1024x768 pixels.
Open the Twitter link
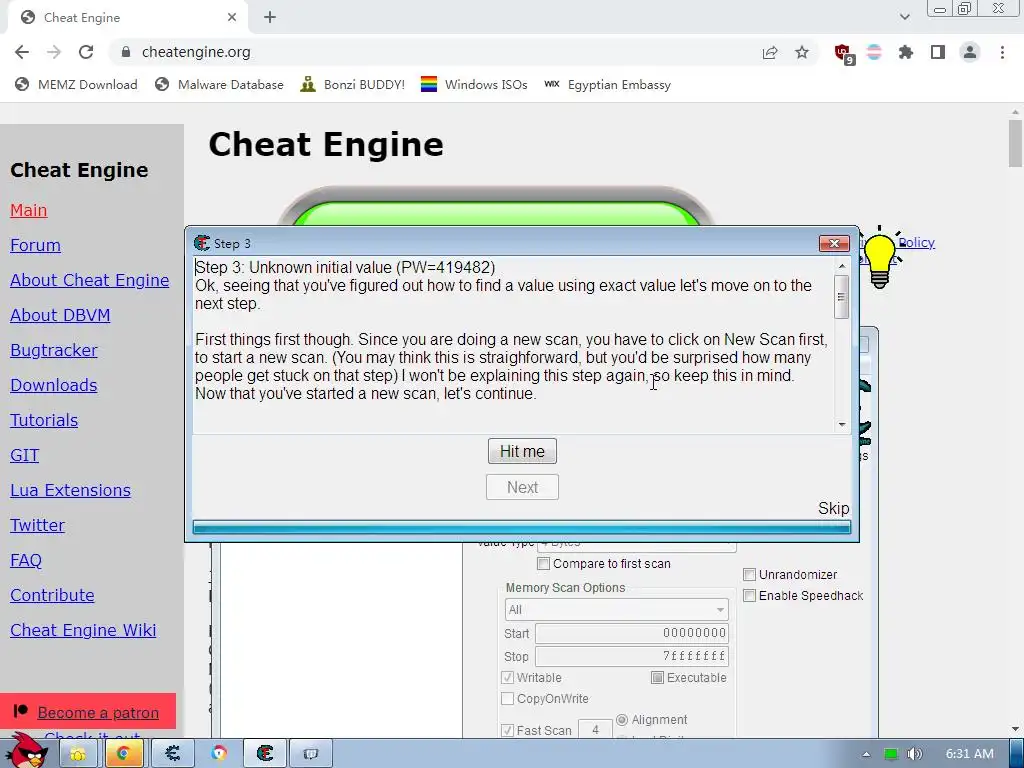[37, 526]
